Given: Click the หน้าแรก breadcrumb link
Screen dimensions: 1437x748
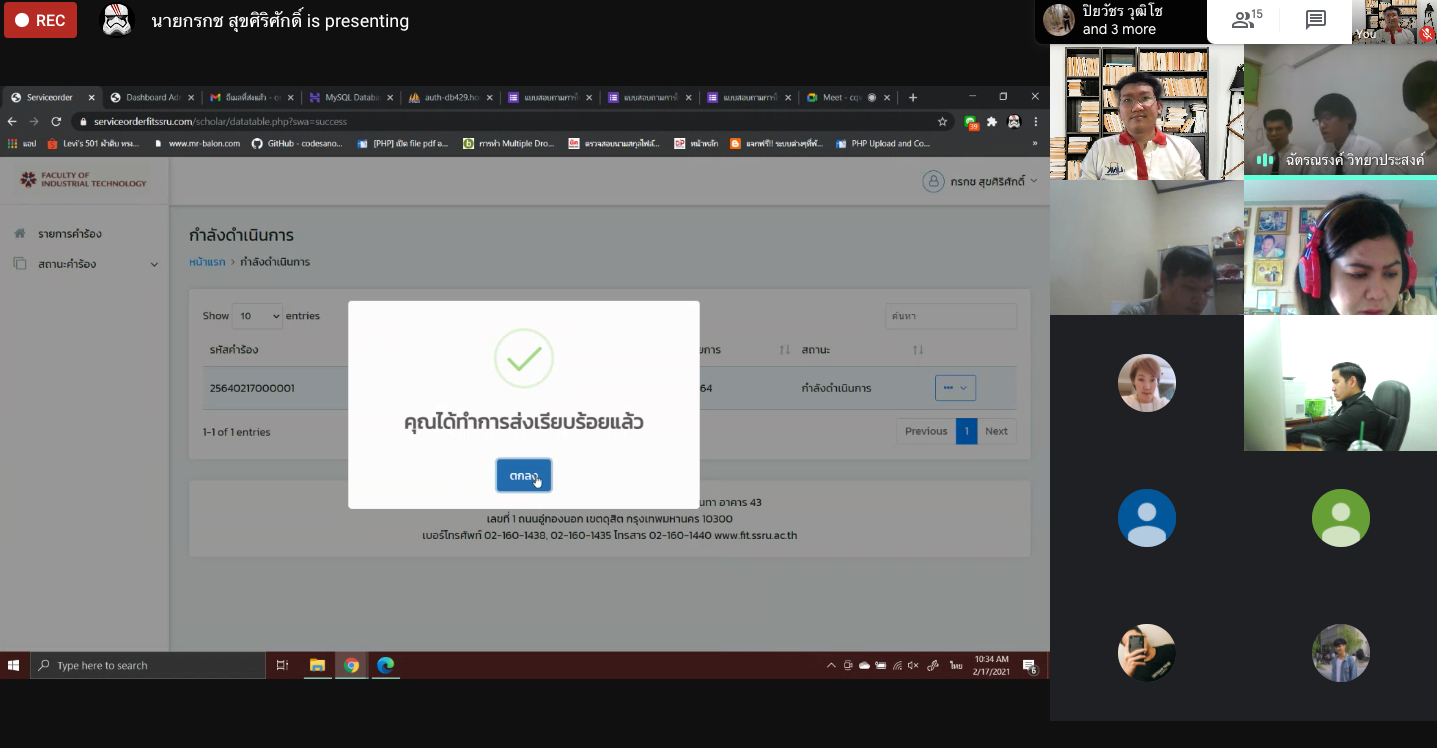Looking at the screenshot, I should [207, 262].
